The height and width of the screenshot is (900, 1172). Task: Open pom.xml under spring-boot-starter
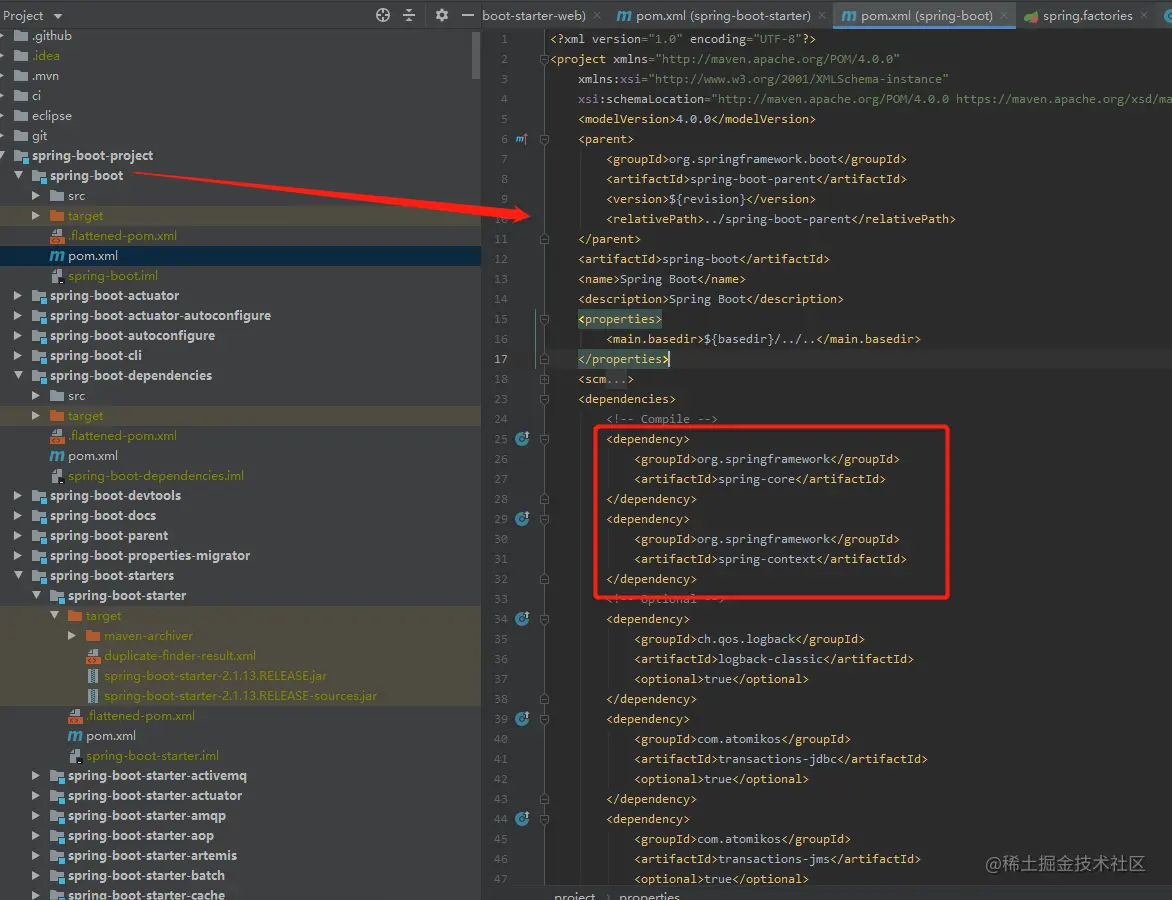coord(110,736)
